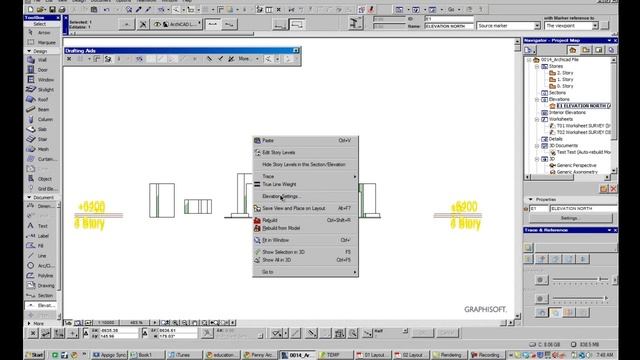Choose the Arc/Circle tool

(41, 266)
